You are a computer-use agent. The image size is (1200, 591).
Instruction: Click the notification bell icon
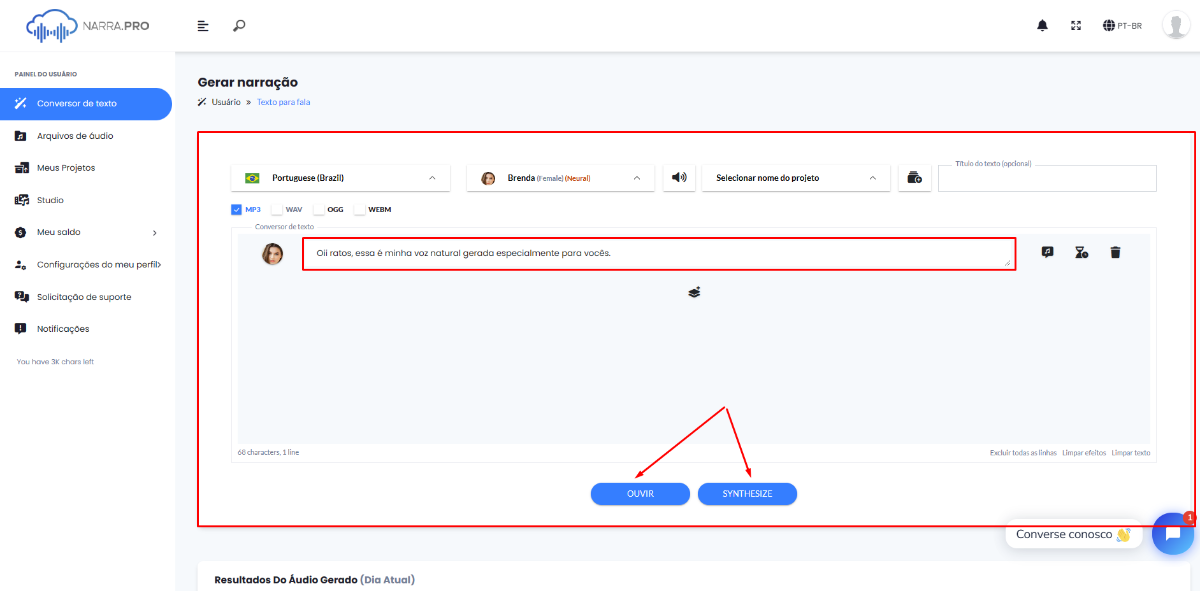(1043, 26)
